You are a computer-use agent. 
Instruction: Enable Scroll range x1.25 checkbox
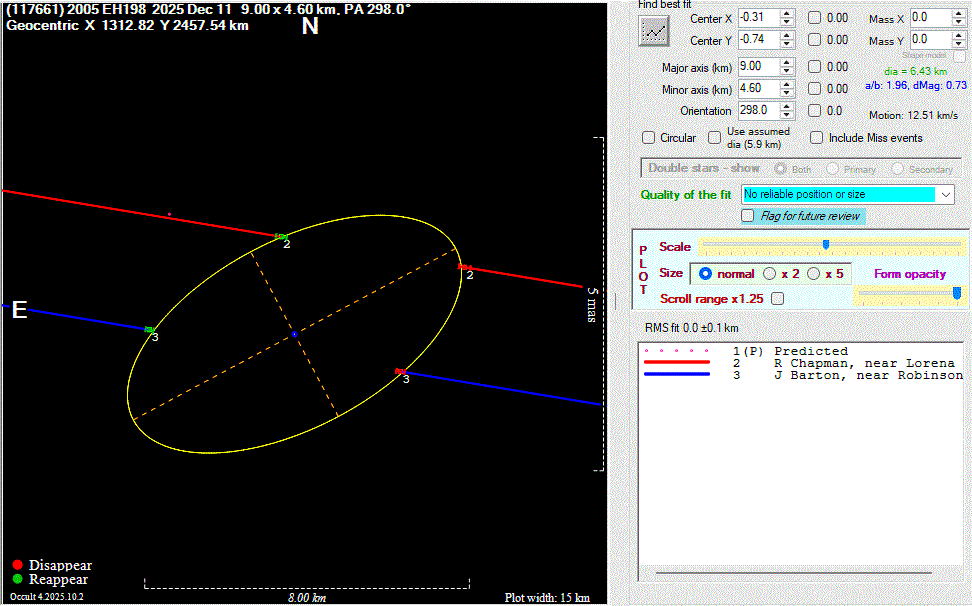[x=778, y=298]
